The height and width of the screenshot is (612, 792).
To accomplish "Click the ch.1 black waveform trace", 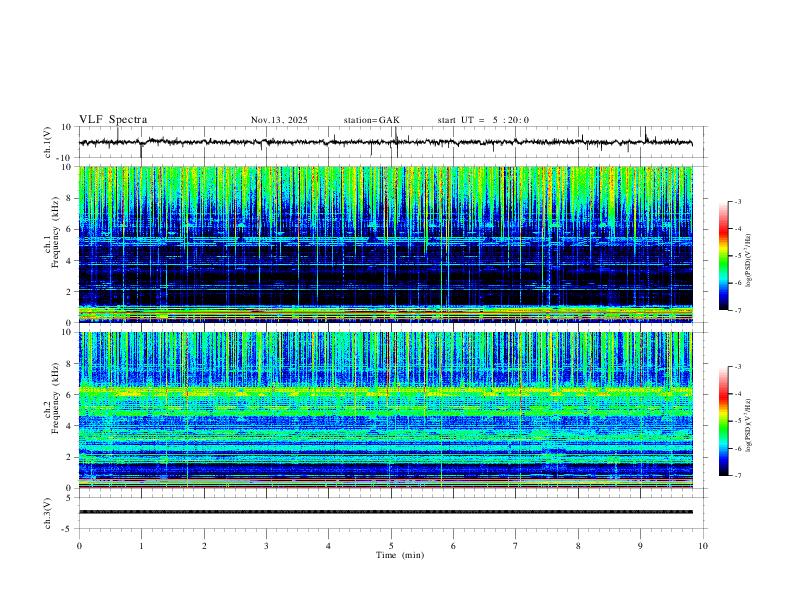I will click(385, 142).
